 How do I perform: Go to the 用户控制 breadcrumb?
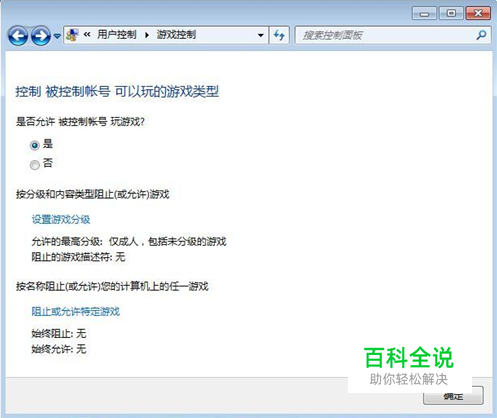[x=117, y=34]
